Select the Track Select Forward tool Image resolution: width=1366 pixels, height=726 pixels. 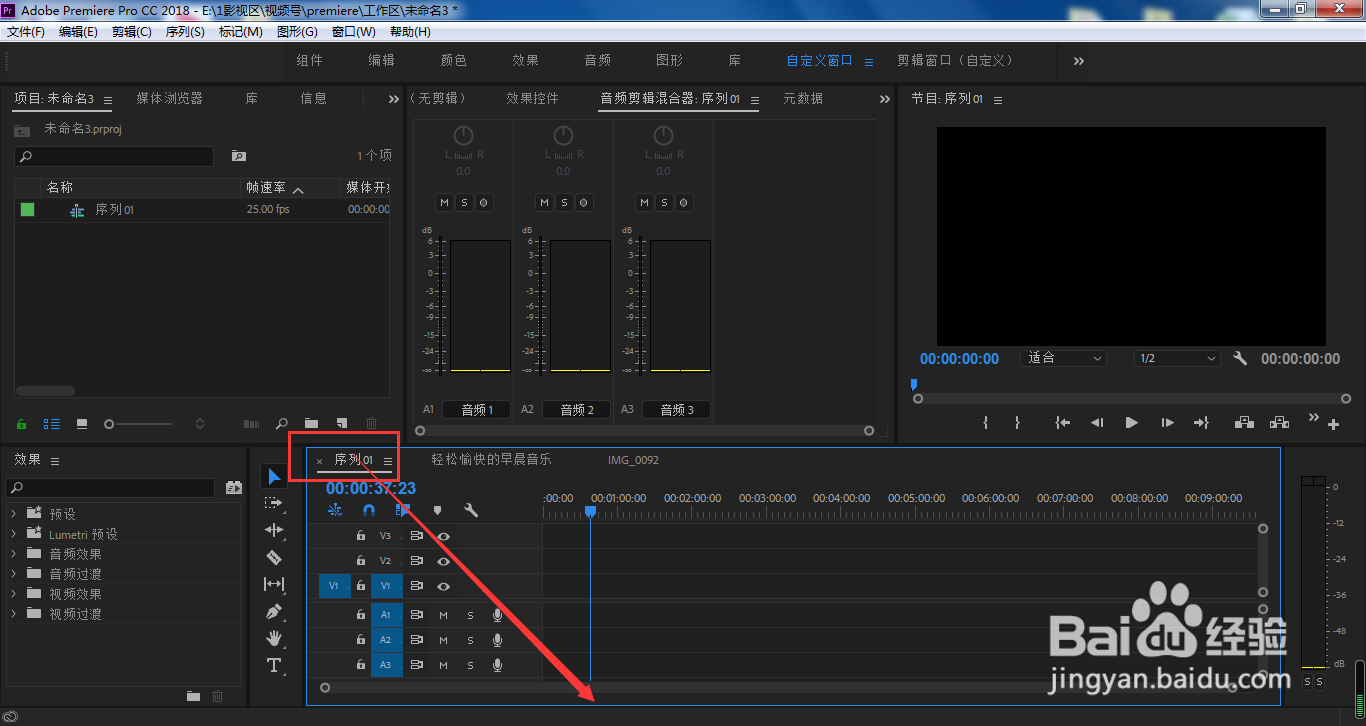point(274,503)
